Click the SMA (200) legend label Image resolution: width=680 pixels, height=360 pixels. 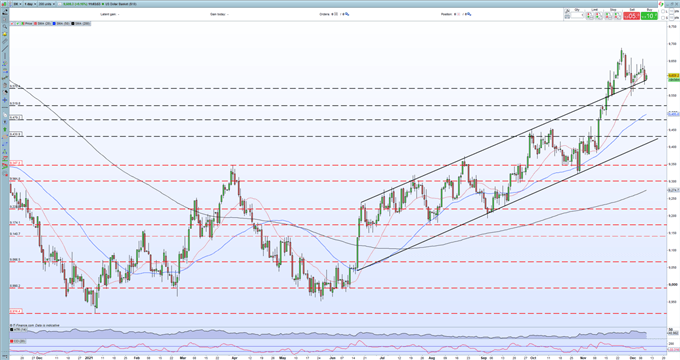click(82, 23)
